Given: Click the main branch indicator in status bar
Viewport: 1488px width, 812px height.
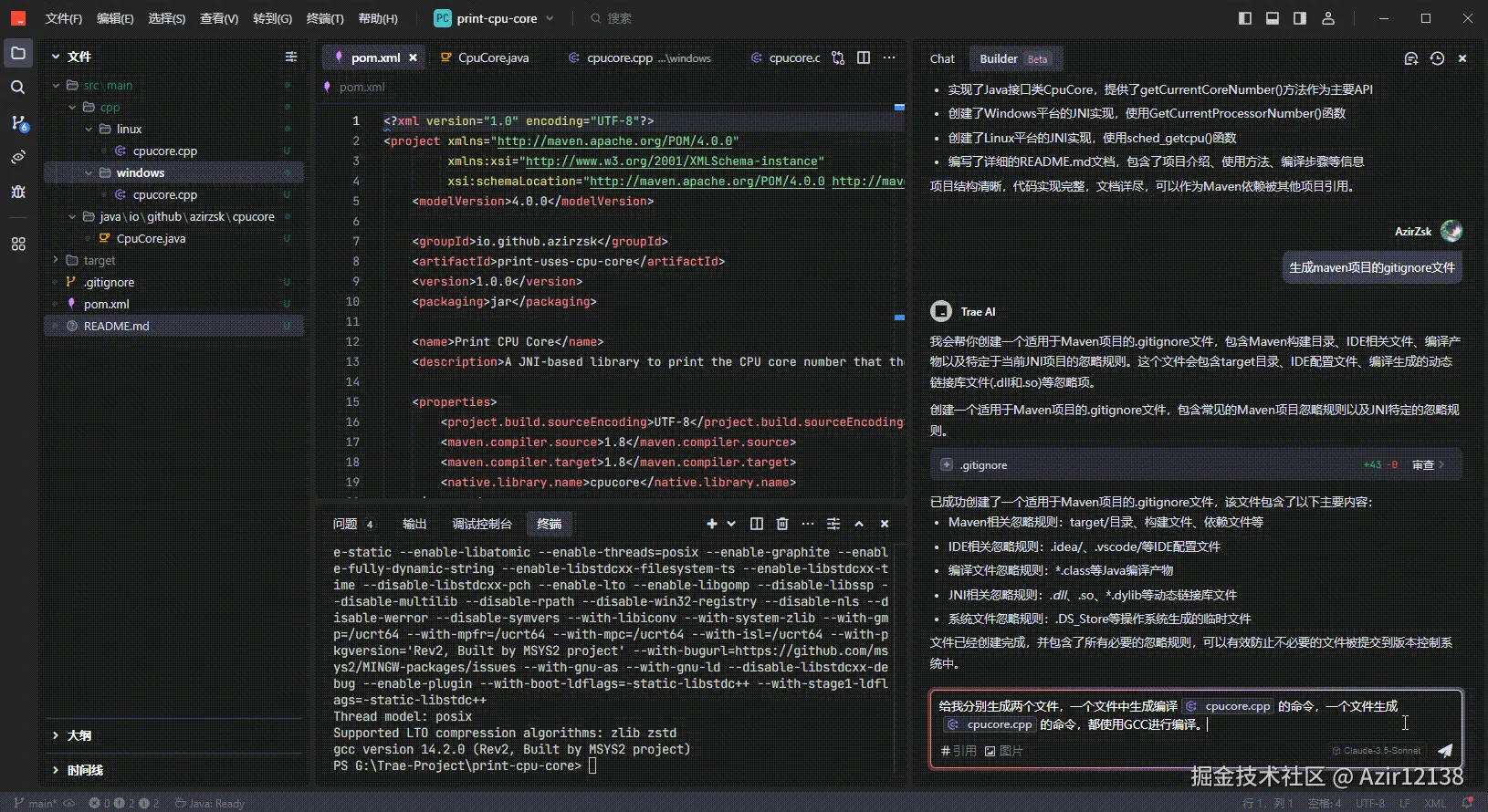Looking at the screenshot, I should point(34,803).
